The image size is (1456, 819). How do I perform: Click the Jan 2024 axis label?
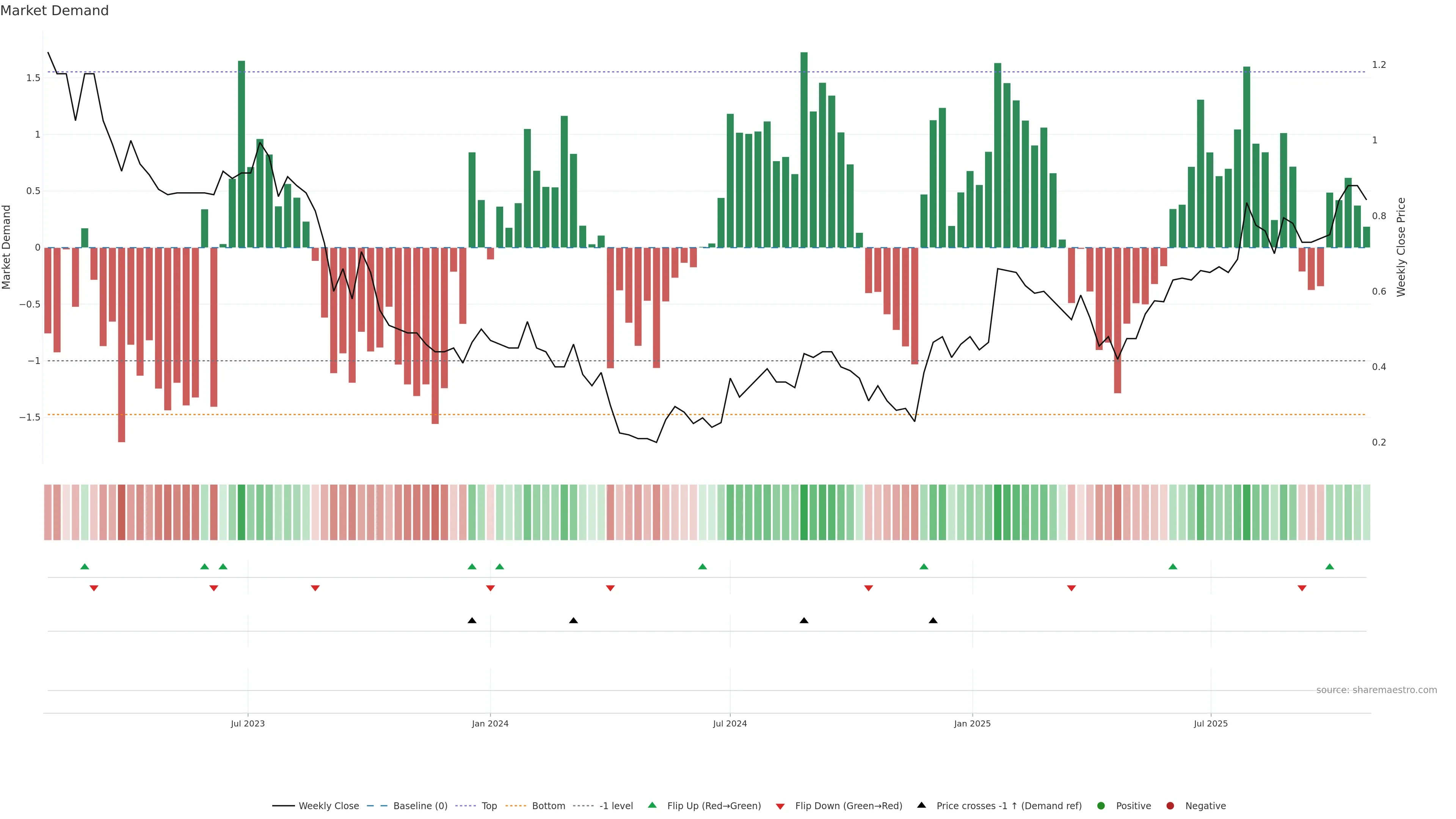(490, 723)
